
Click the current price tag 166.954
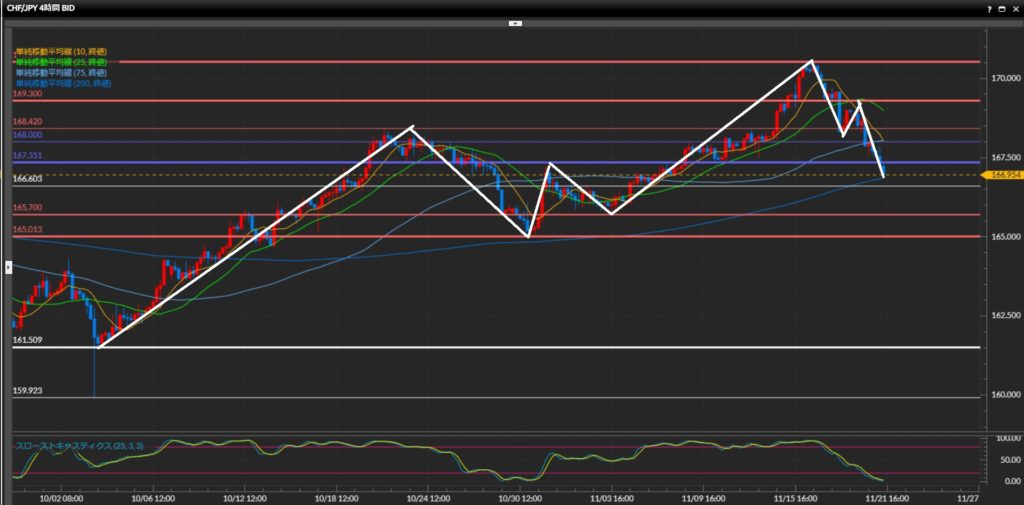click(1003, 175)
